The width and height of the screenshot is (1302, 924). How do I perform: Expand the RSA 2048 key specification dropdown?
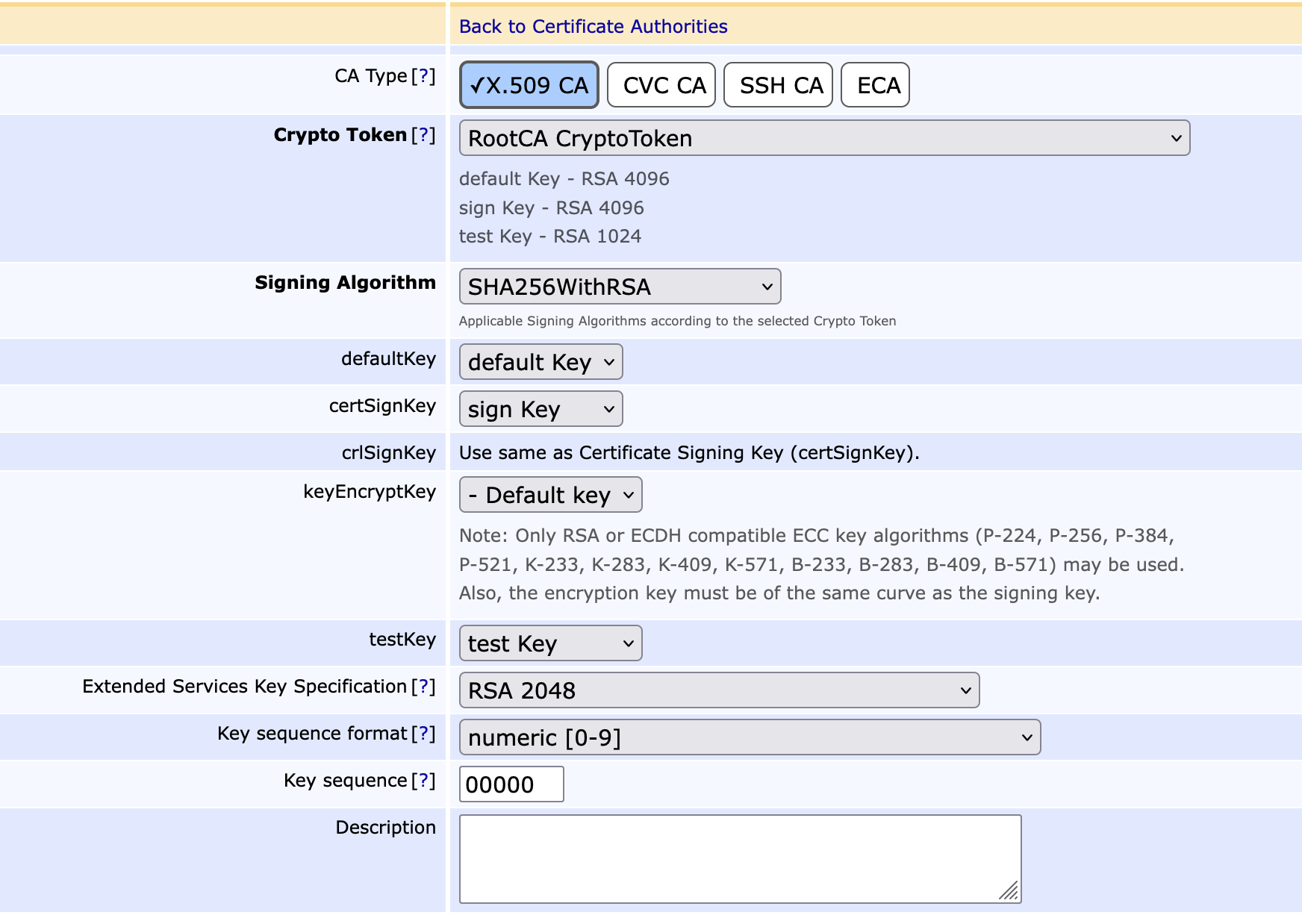pos(719,691)
